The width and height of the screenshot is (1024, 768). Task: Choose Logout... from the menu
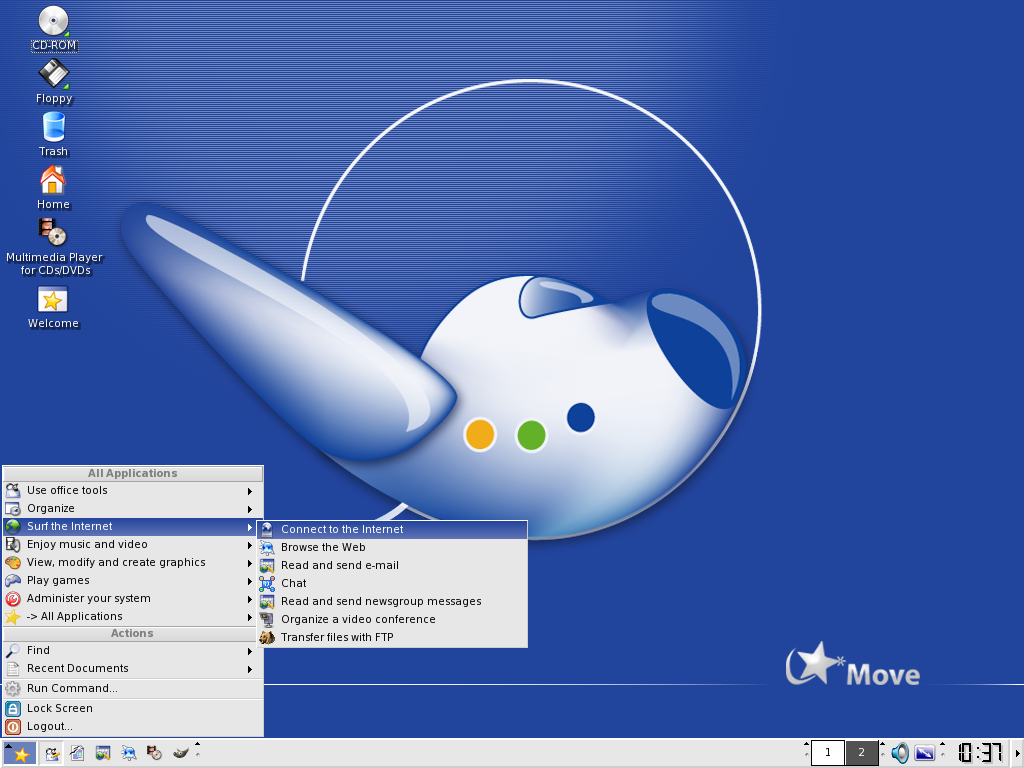click(133, 726)
